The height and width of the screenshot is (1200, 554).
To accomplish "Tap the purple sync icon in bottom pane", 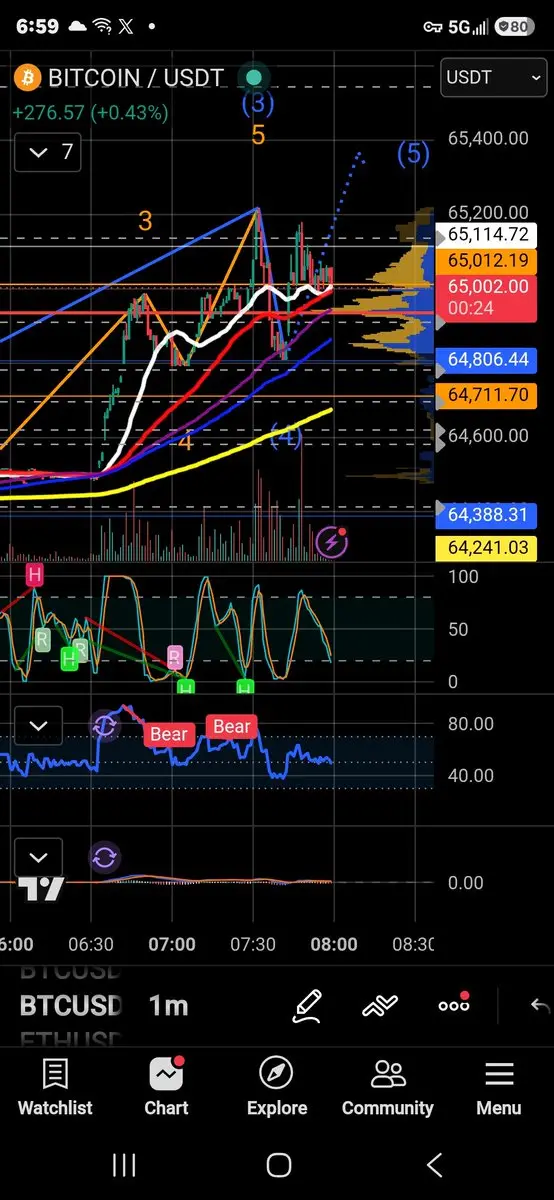I will click(x=105, y=857).
